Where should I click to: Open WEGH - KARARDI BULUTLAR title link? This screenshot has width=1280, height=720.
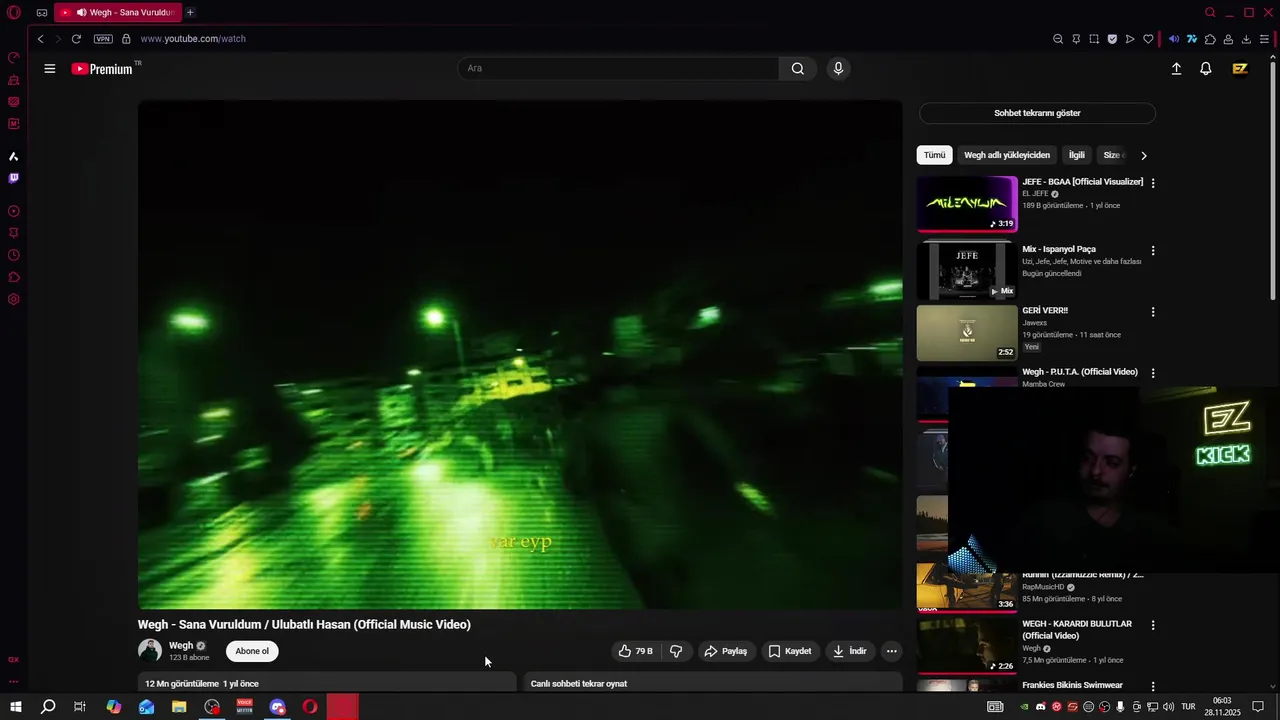point(1077,630)
